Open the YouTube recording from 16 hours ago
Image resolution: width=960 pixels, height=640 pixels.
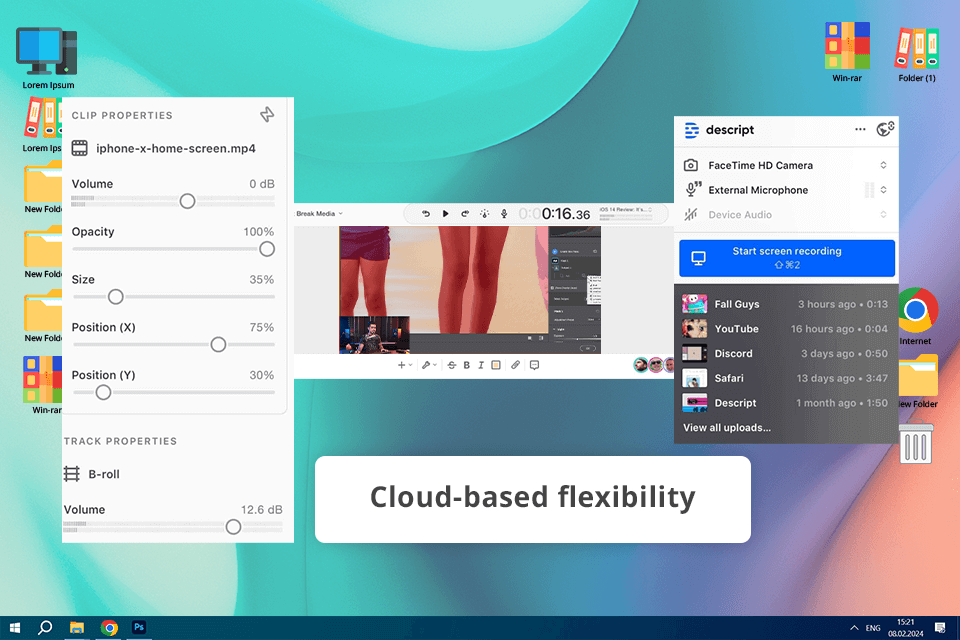click(x=784, y=329)
